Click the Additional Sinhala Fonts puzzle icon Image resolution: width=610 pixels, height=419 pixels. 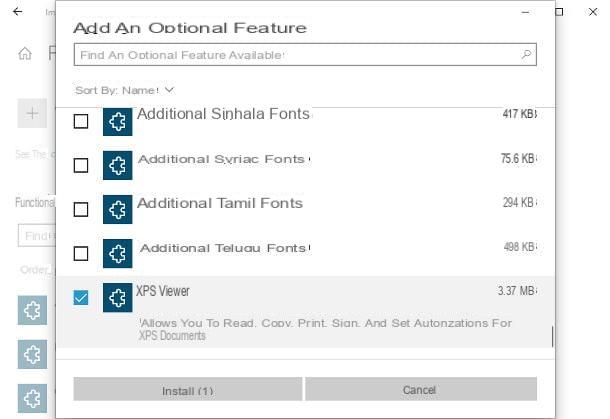pyautogui.click(x=117, y=121)
